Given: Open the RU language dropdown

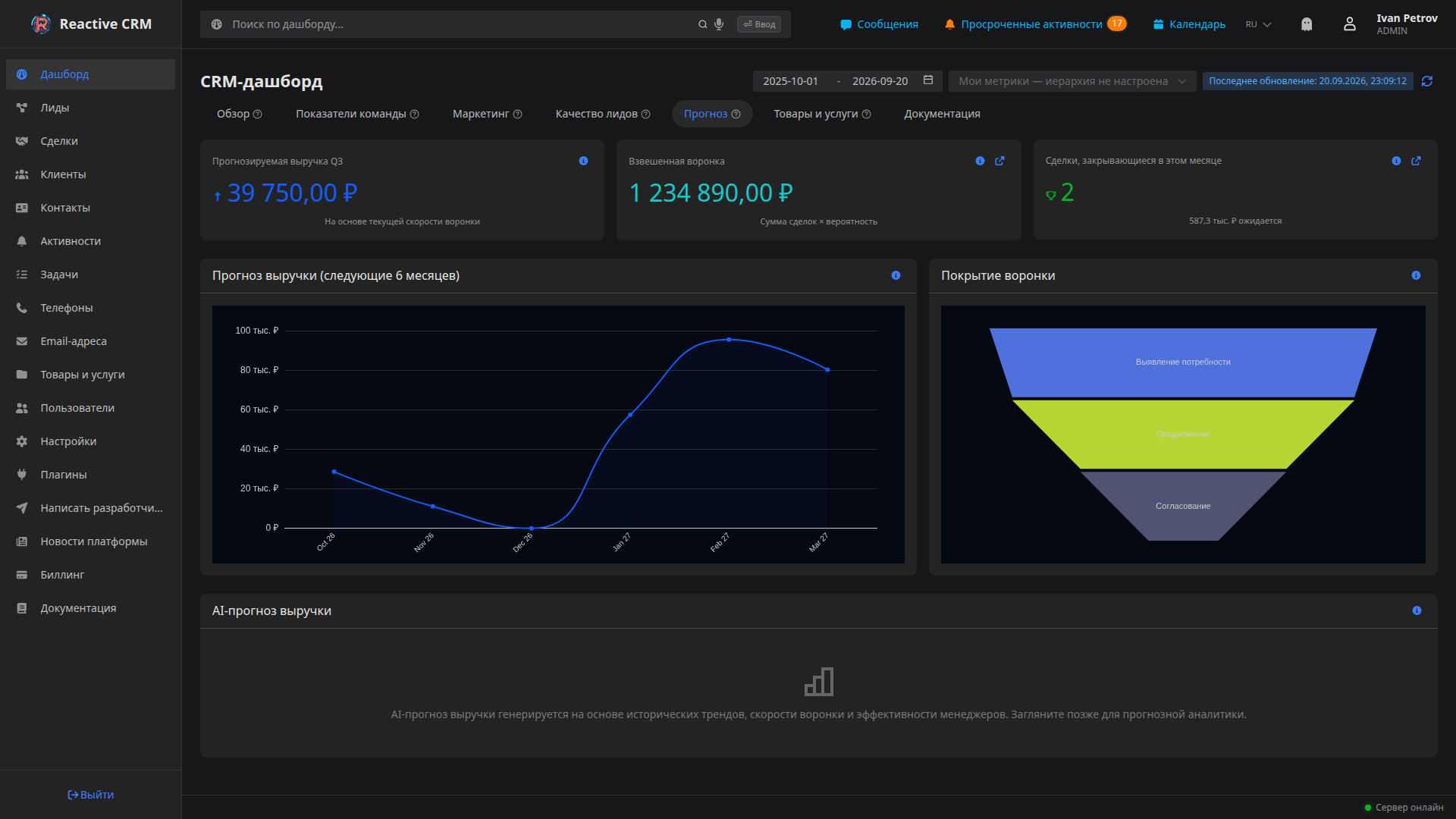Looking at the screenshot, I should (x=1258, y=24).
